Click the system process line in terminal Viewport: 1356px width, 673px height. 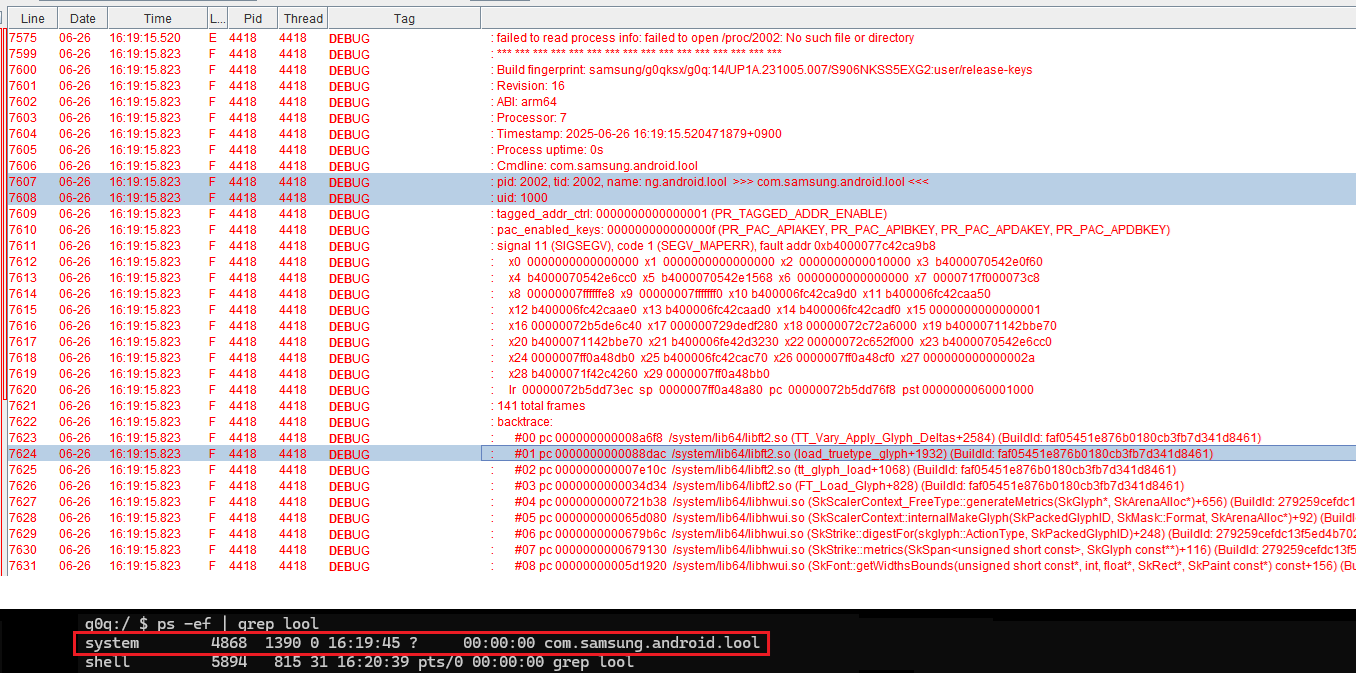(x=422, y=643)
